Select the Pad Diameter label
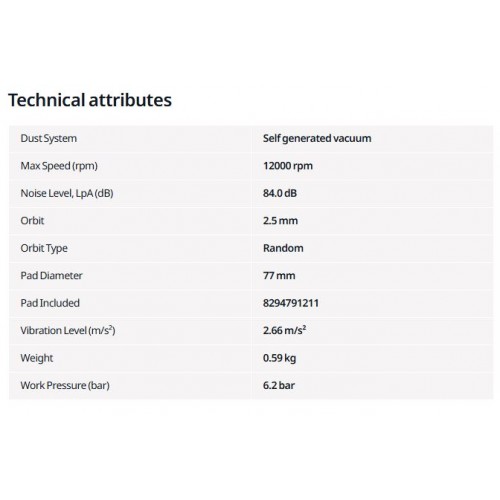Image resolution: width=500 pixels, height=500 pixels. (51, 276)
